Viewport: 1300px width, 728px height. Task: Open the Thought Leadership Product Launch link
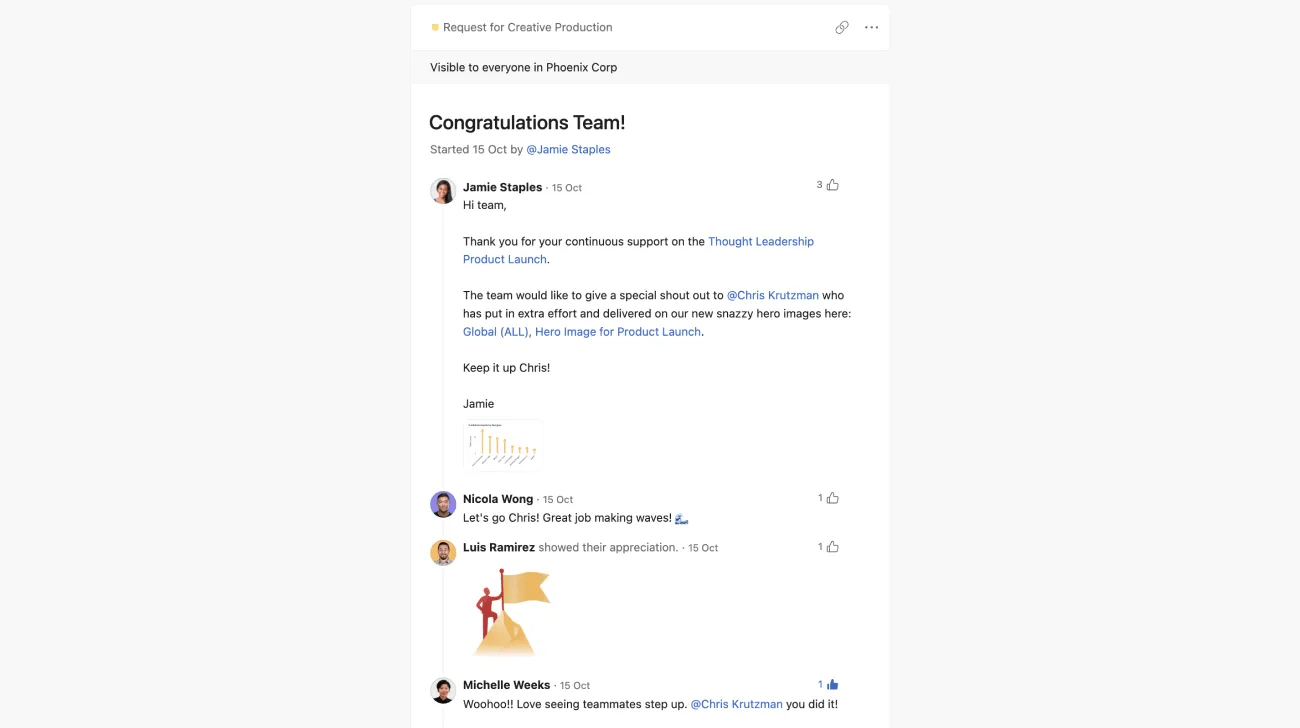[x=760, y=241]
